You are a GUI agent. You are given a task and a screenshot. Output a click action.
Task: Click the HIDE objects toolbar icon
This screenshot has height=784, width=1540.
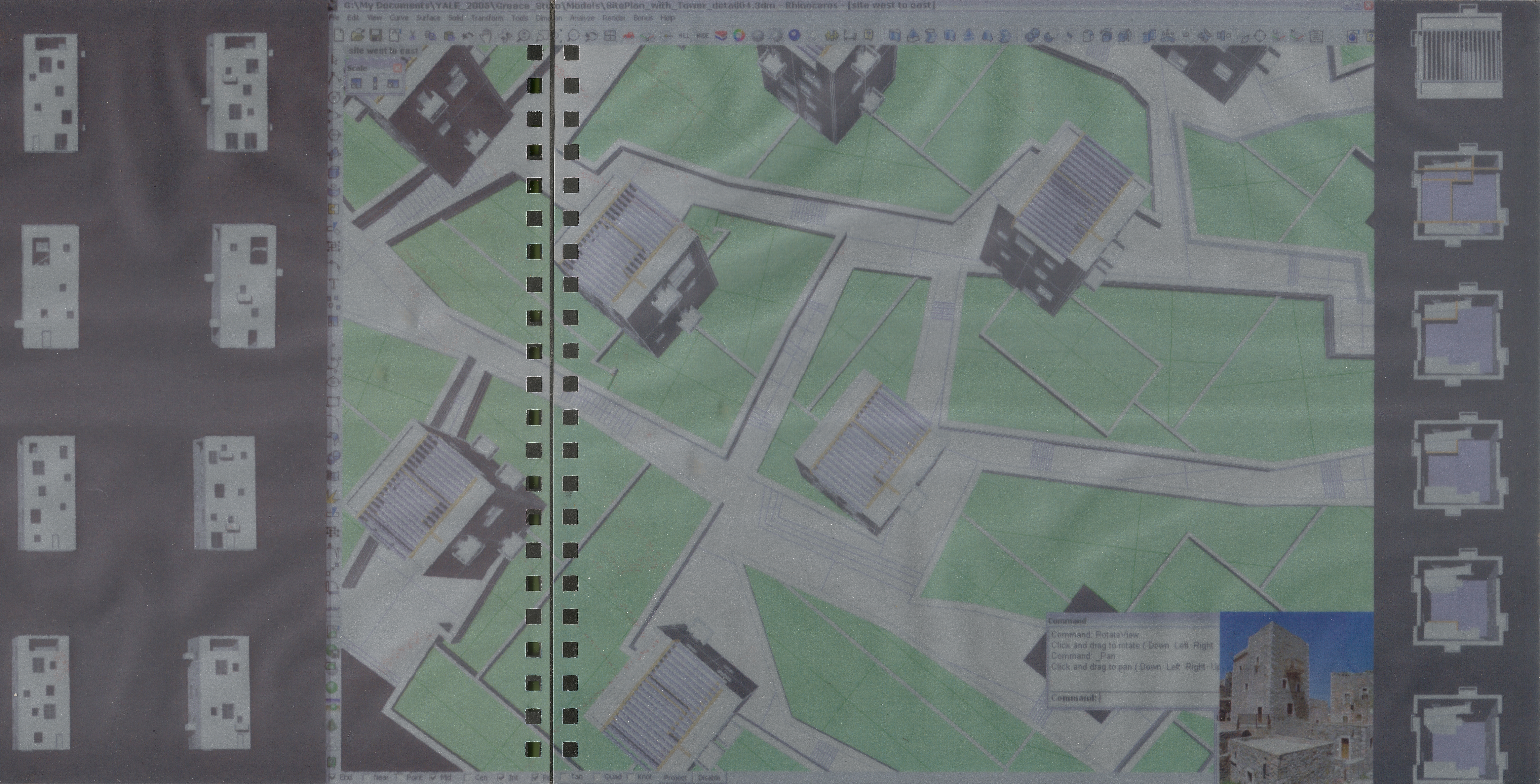[x=703, y=35]
